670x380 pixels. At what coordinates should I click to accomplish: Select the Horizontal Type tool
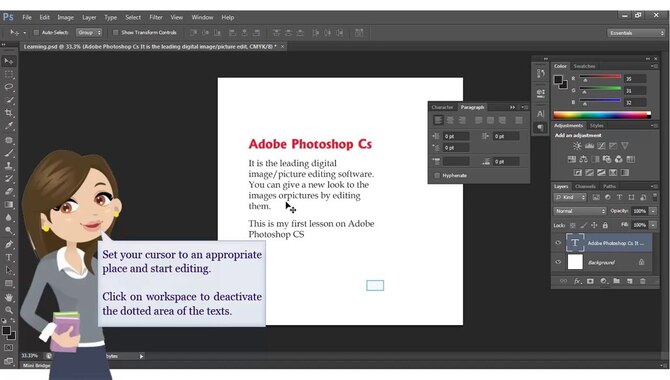tap(9, 257)
